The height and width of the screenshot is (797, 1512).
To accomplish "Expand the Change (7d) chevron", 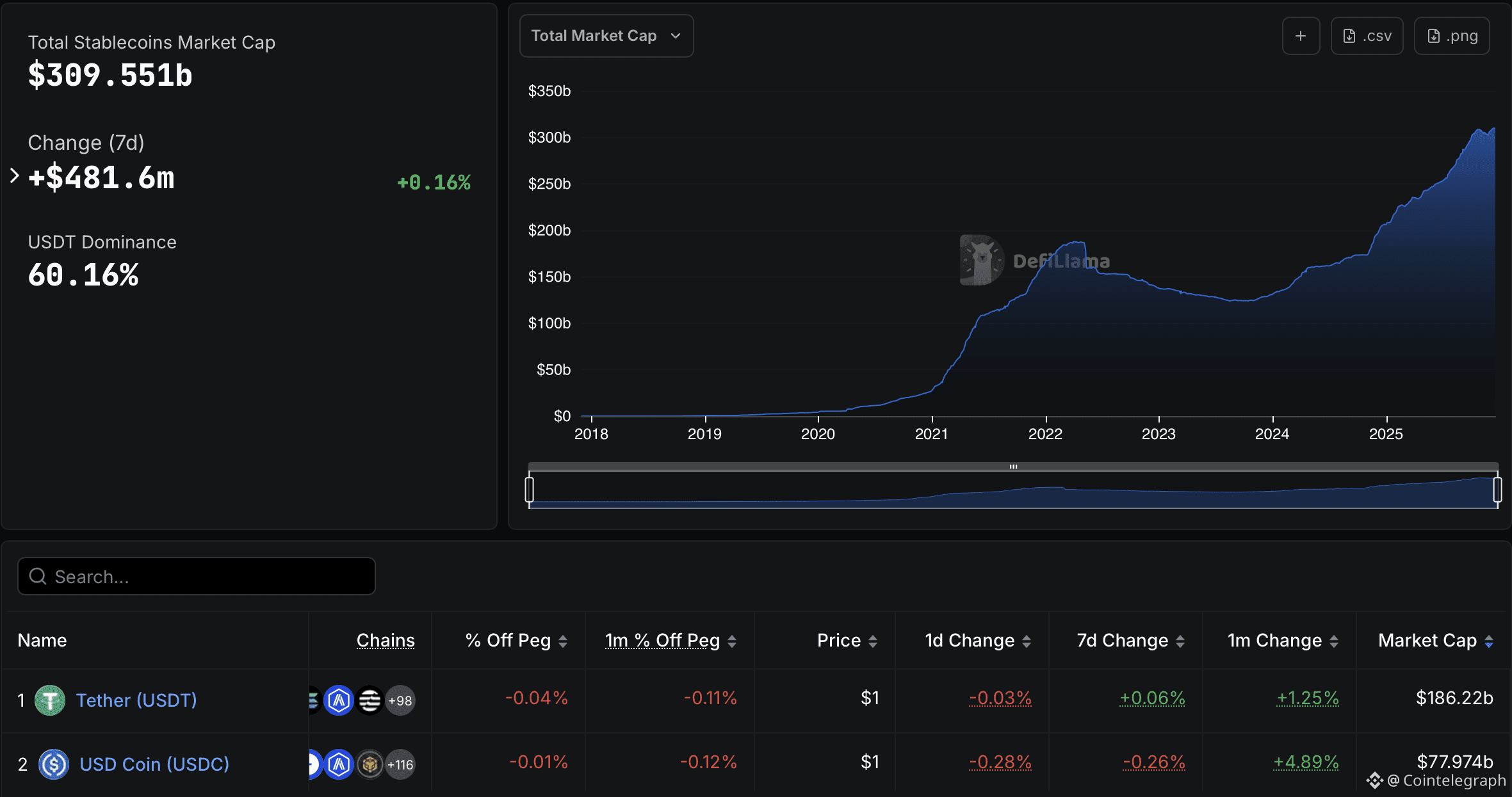I will pos(14,176).
